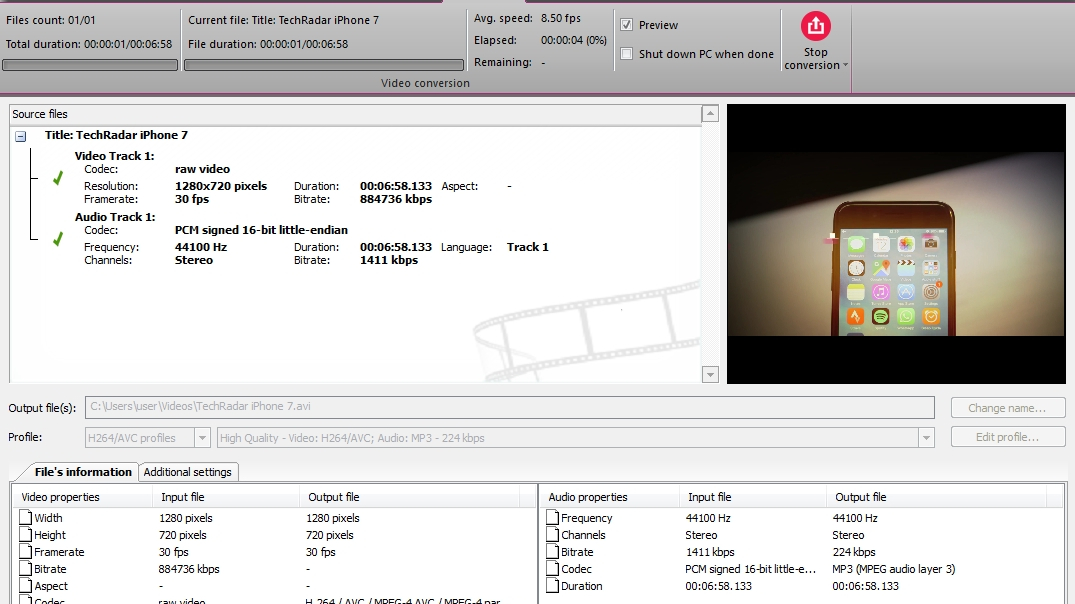Click the green checkmark for Audio Track 1

[58, 239]
